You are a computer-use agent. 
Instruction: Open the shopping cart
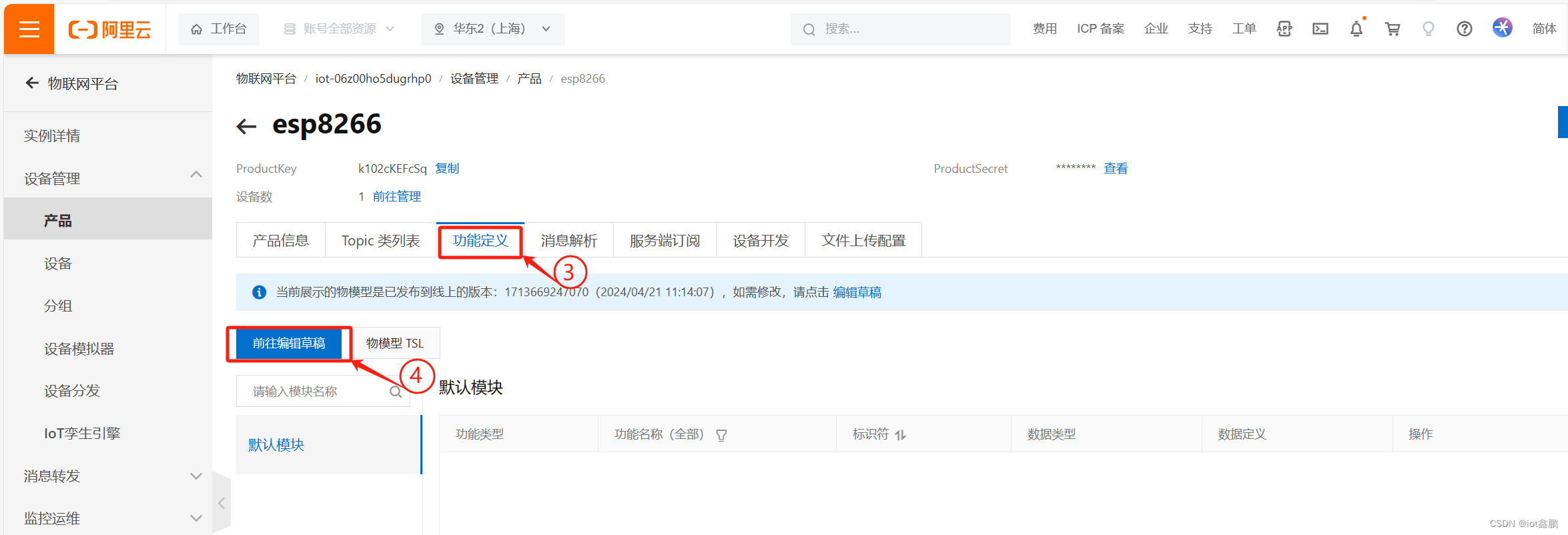click(1393, 29)
